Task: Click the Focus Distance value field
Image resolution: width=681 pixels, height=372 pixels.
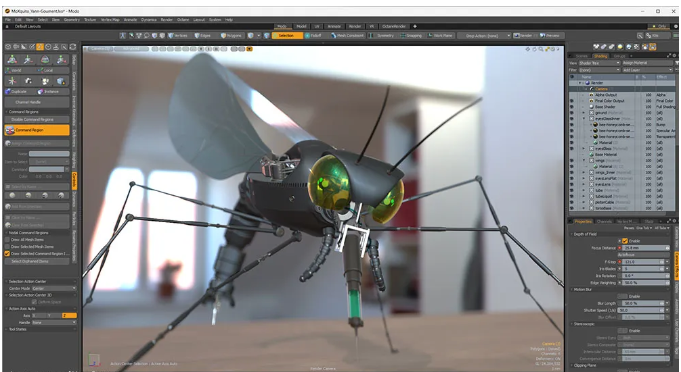Action: 644,248
